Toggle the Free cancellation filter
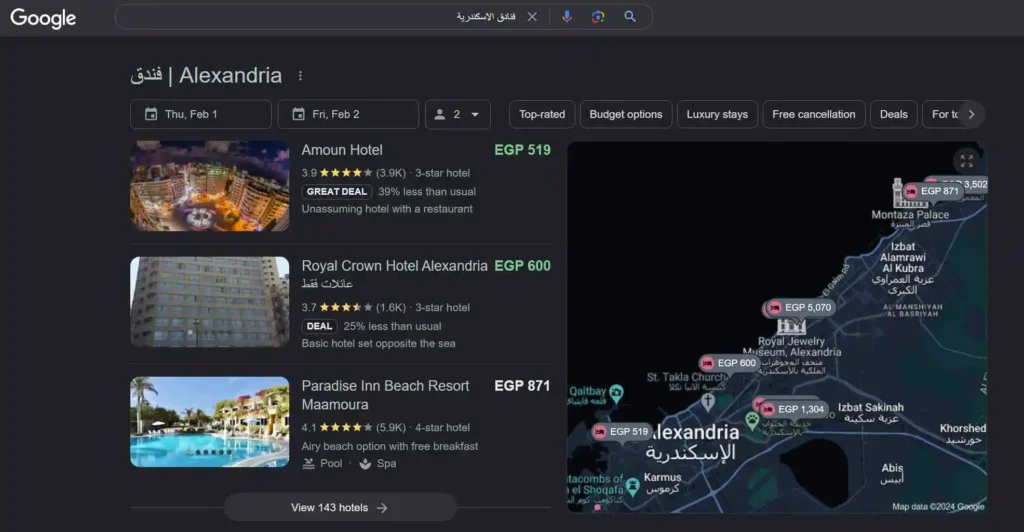Screen dimensions: 1024x532 coord(814,114)
